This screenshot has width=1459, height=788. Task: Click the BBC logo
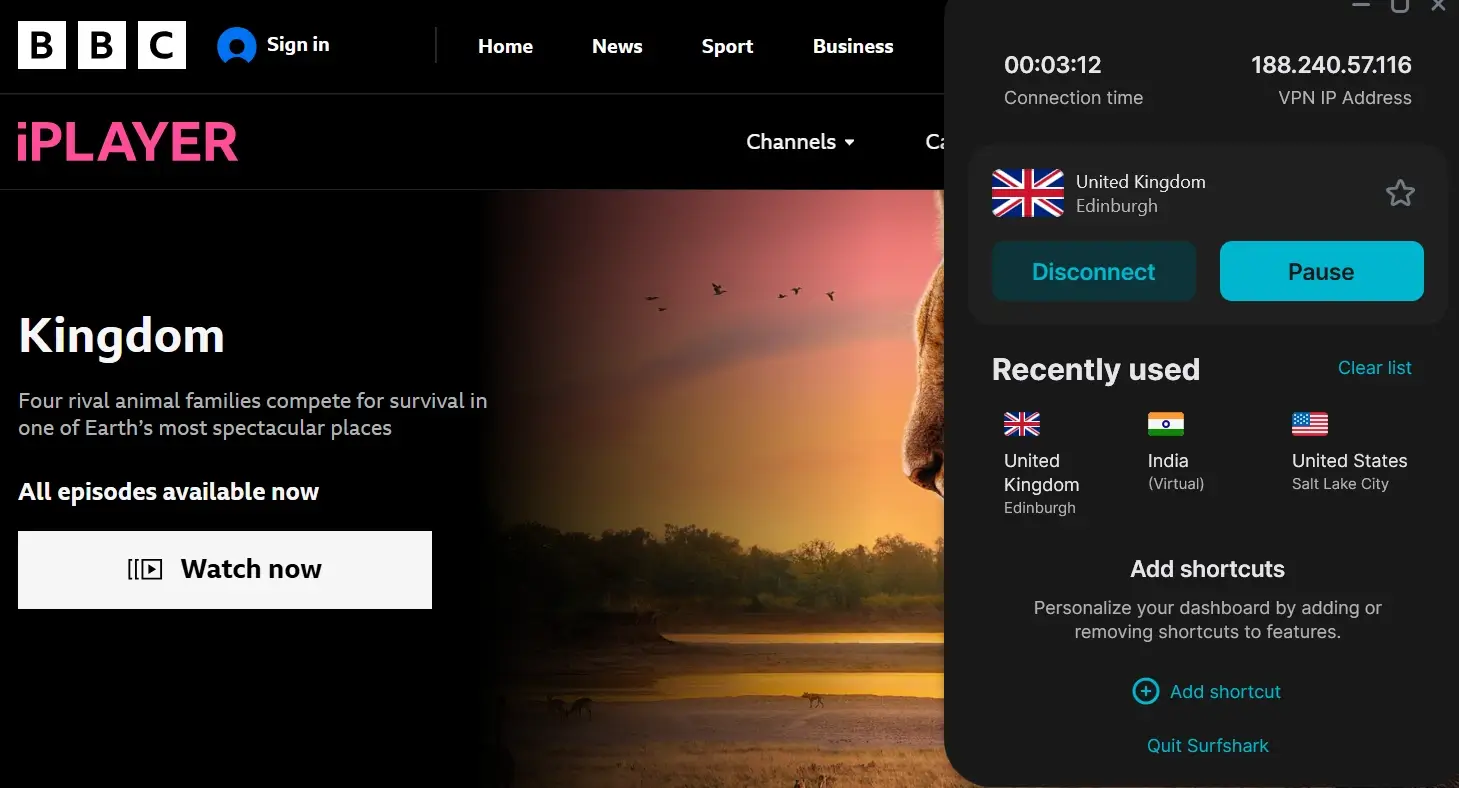pyautogui.click(x=100, y=45)
